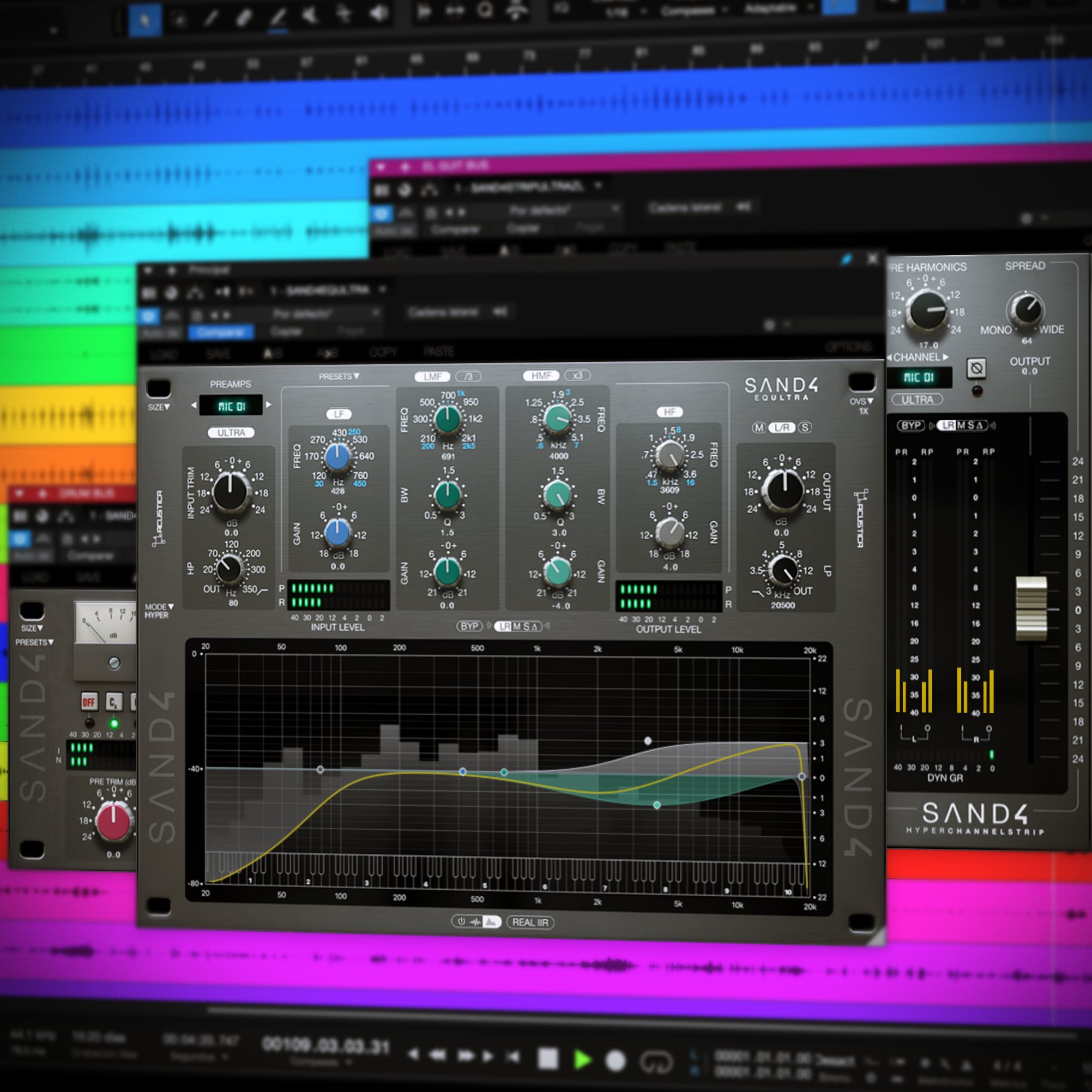Click OPTIONS in EQ plugin menu strip
This screenshot has height=1092, width=1092.
point(848,347)
